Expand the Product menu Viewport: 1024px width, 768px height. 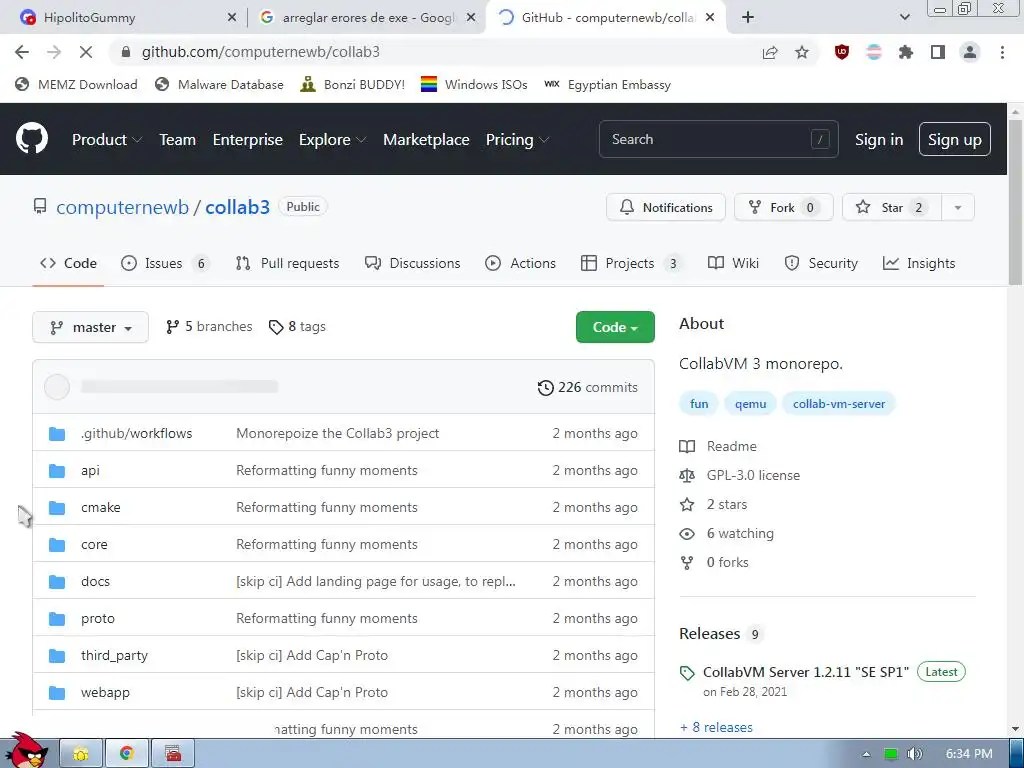click(107, 140)
